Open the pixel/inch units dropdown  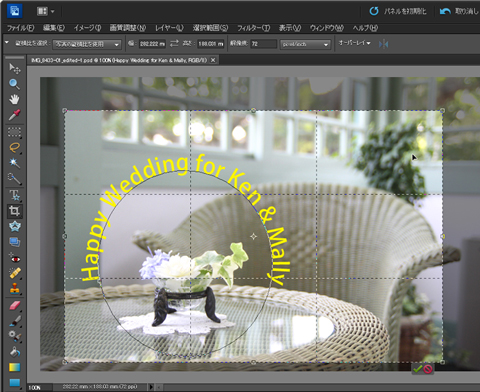[305, 44]
